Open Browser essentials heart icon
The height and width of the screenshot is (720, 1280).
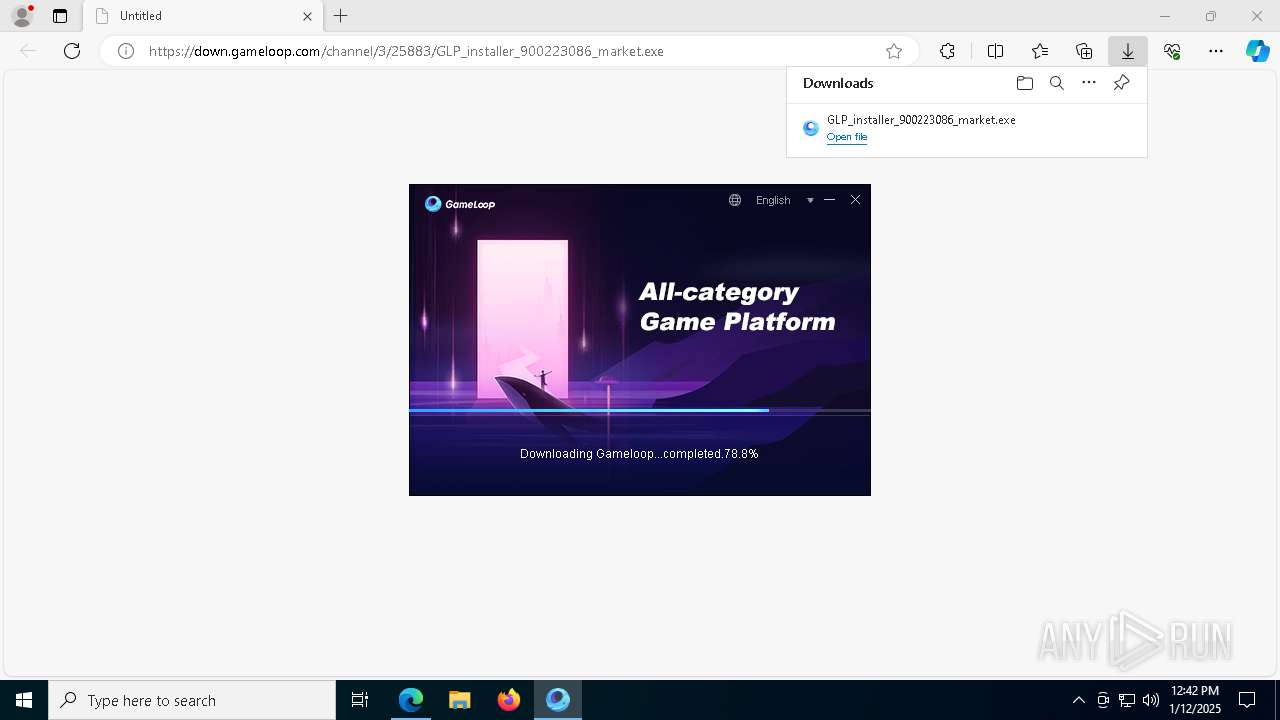point(1172,51)
